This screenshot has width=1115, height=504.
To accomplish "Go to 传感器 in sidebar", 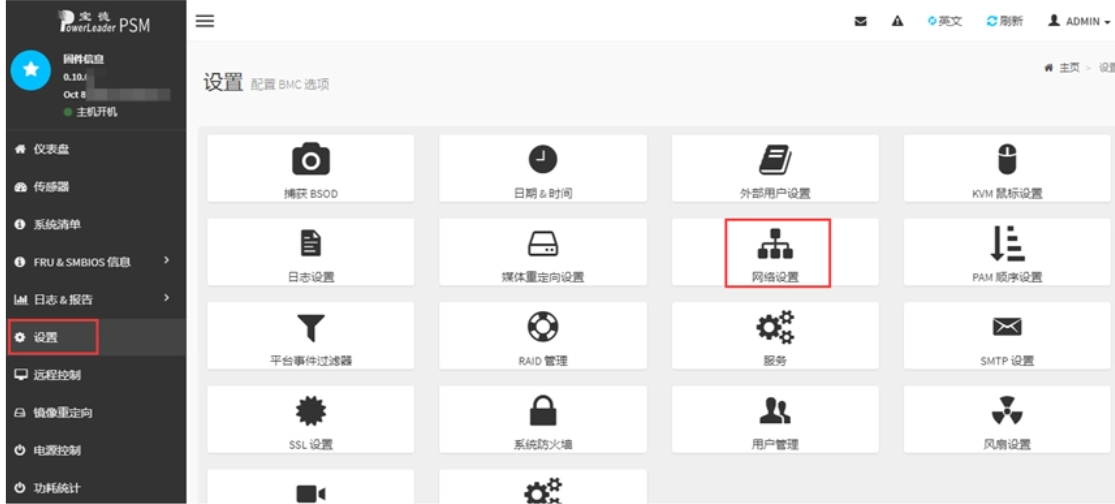I will (96, 187).
